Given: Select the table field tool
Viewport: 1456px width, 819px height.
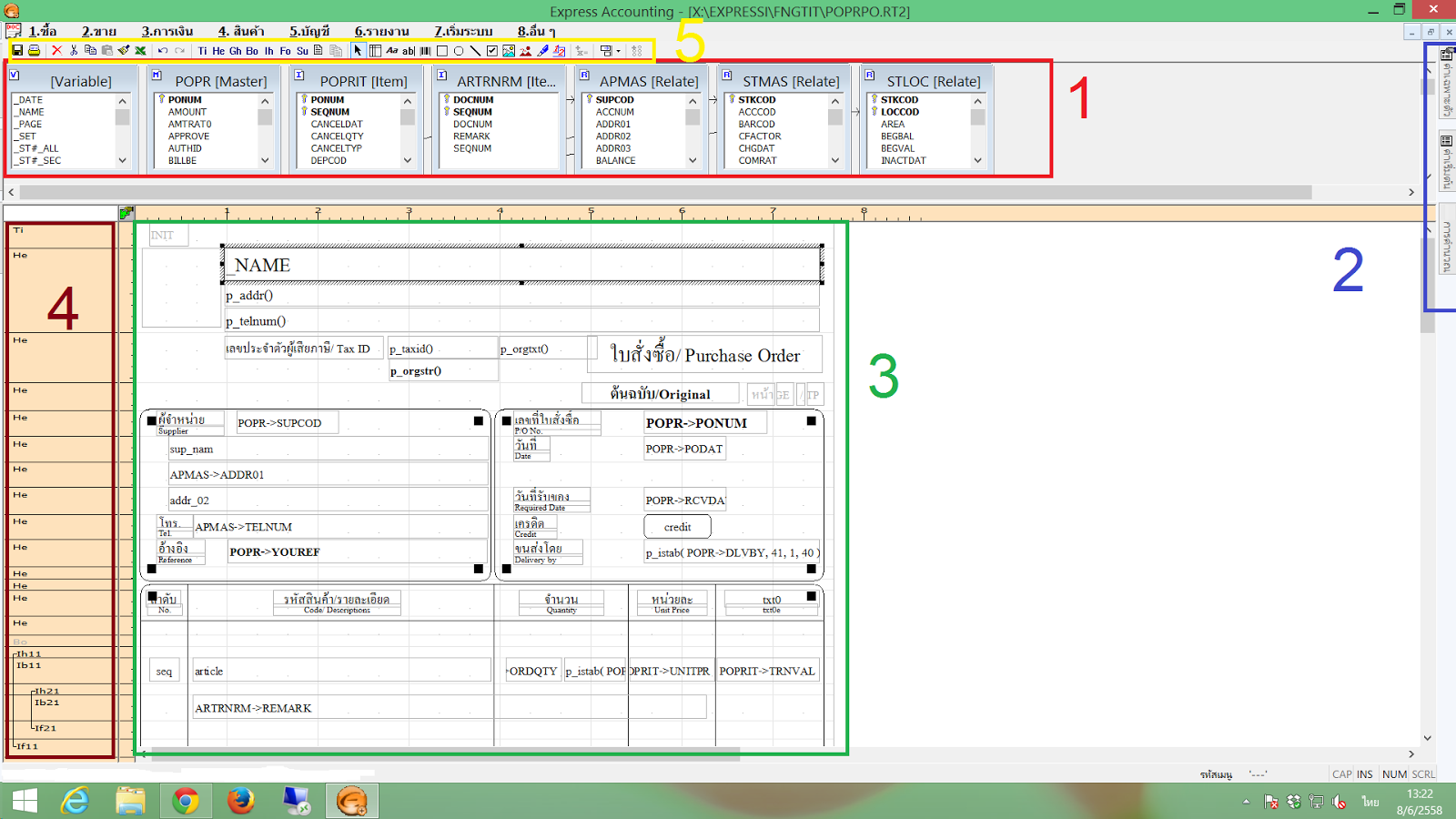Looking at the screenshot, I should [x=375, y=51].
